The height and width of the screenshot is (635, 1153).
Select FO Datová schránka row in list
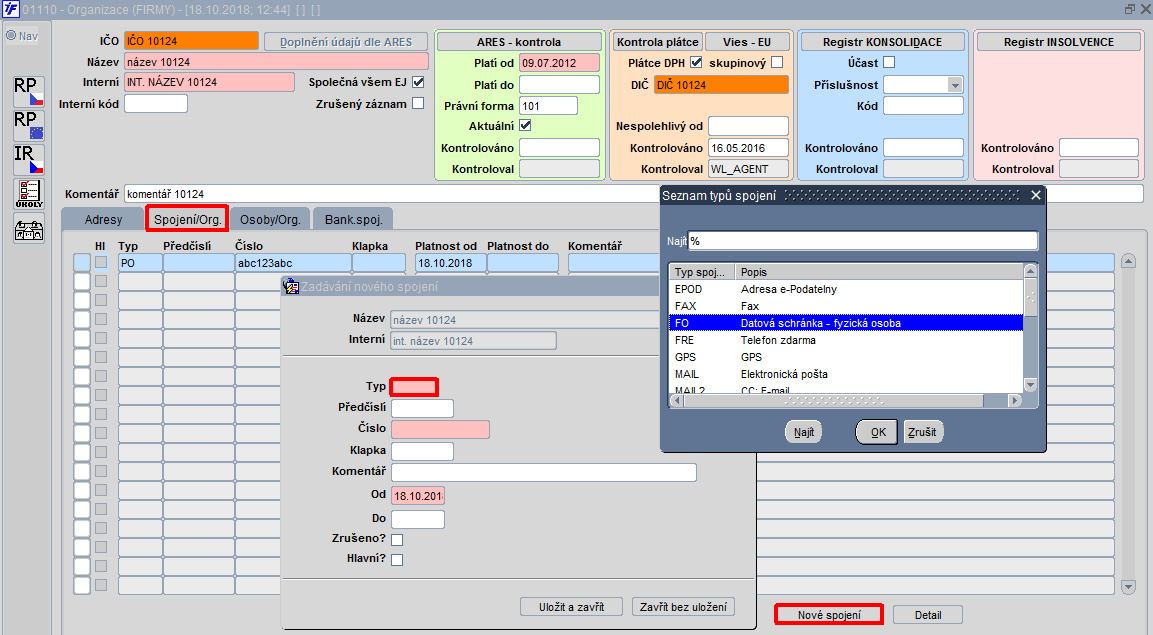click(846, 323)
